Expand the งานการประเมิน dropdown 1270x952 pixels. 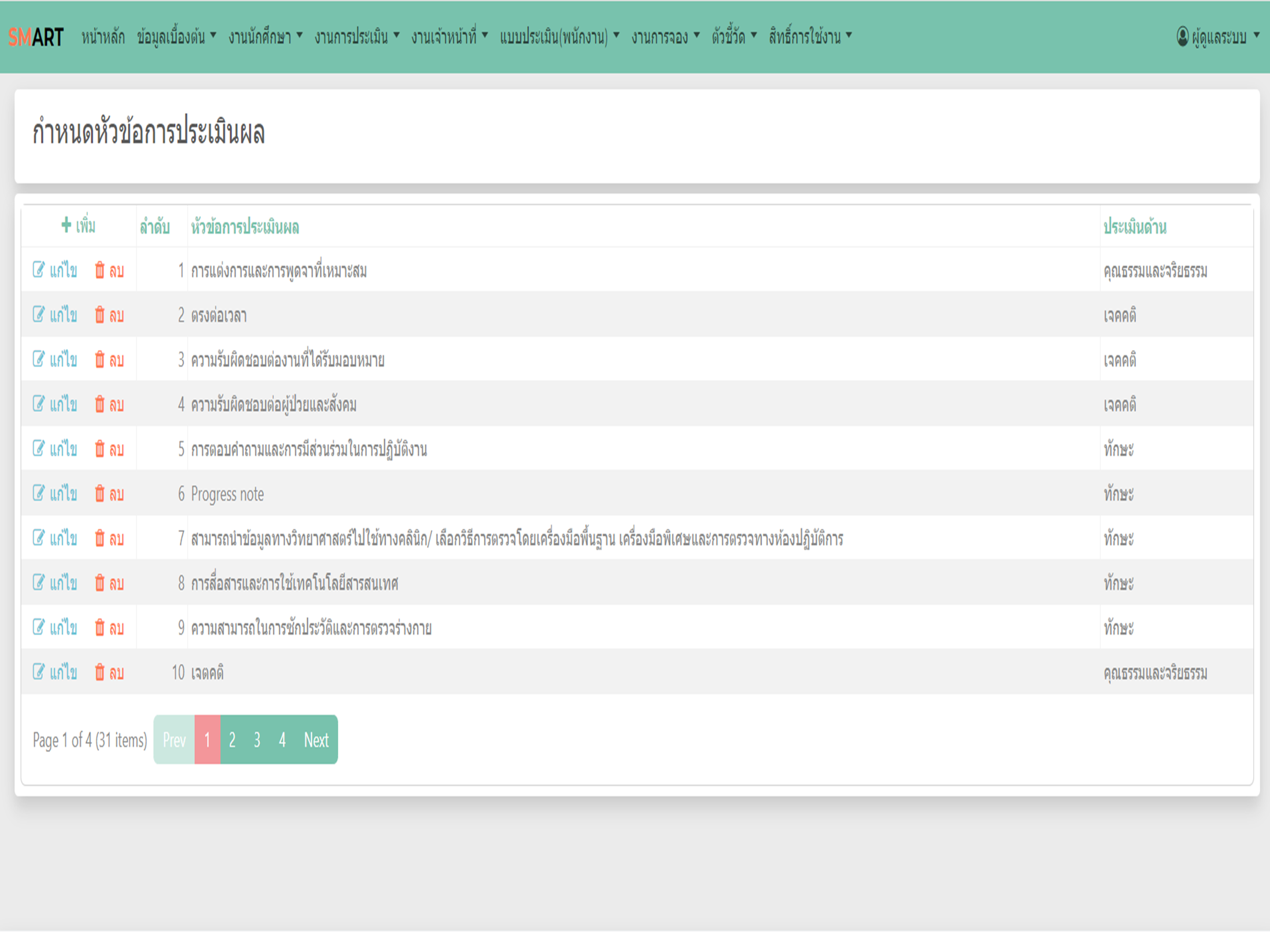tap(357, 37)
